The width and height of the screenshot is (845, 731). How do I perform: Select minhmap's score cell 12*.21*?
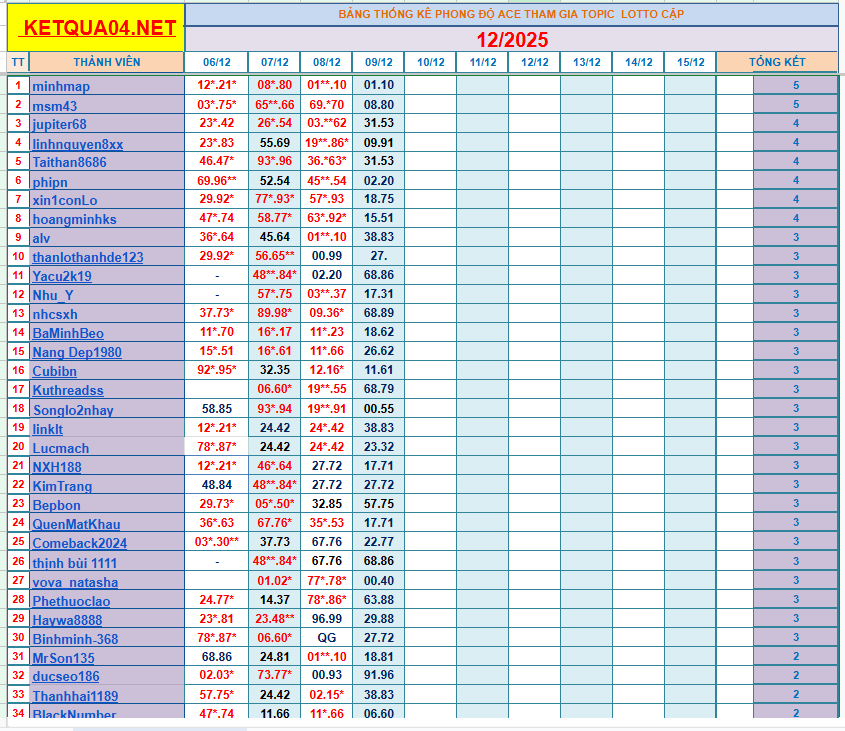[217, 86]
